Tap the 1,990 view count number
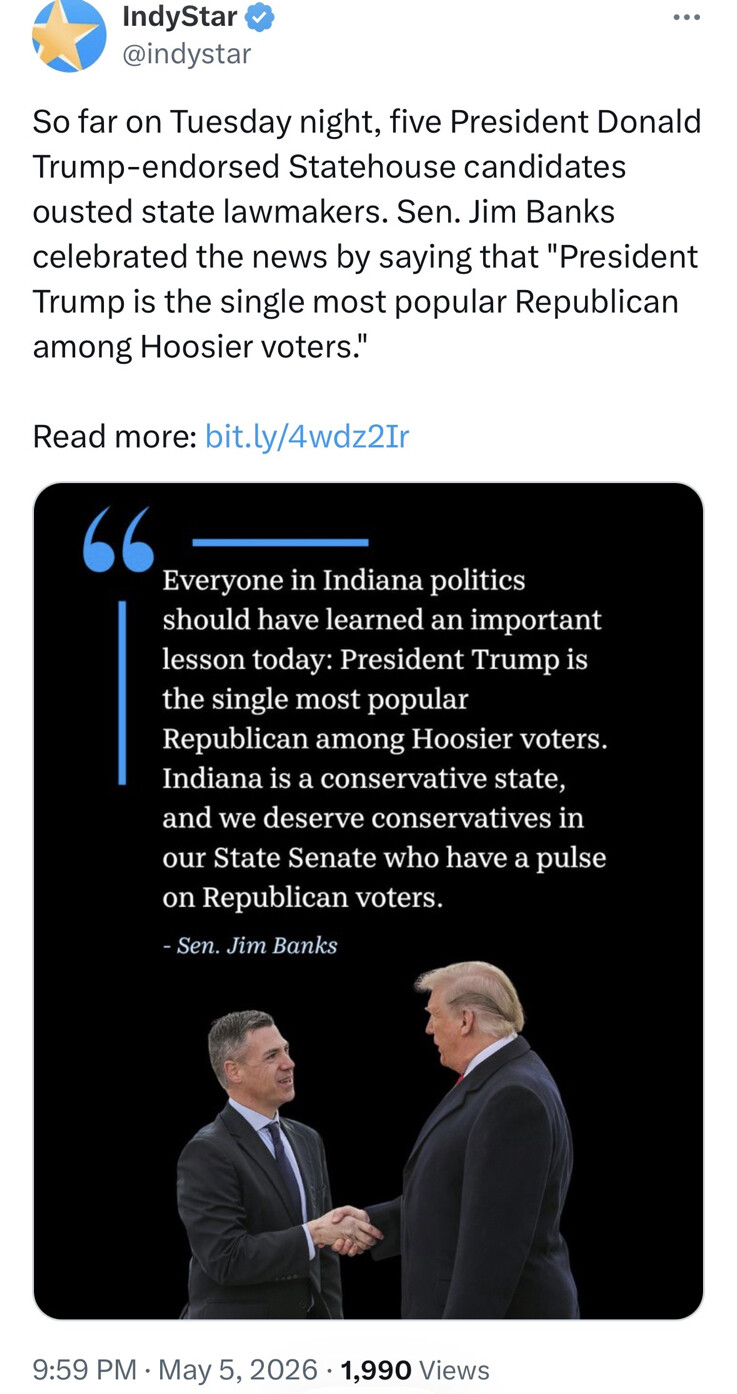Image resolution: width=737 pixels, height=1394 pixels. tap(375, 1369)
